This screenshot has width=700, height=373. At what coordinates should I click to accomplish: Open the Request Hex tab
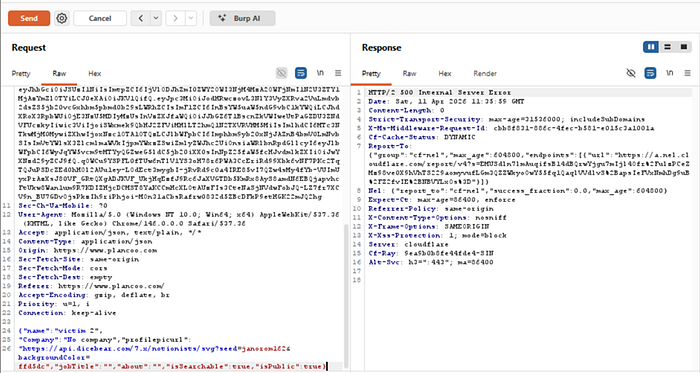pos(94,74)
